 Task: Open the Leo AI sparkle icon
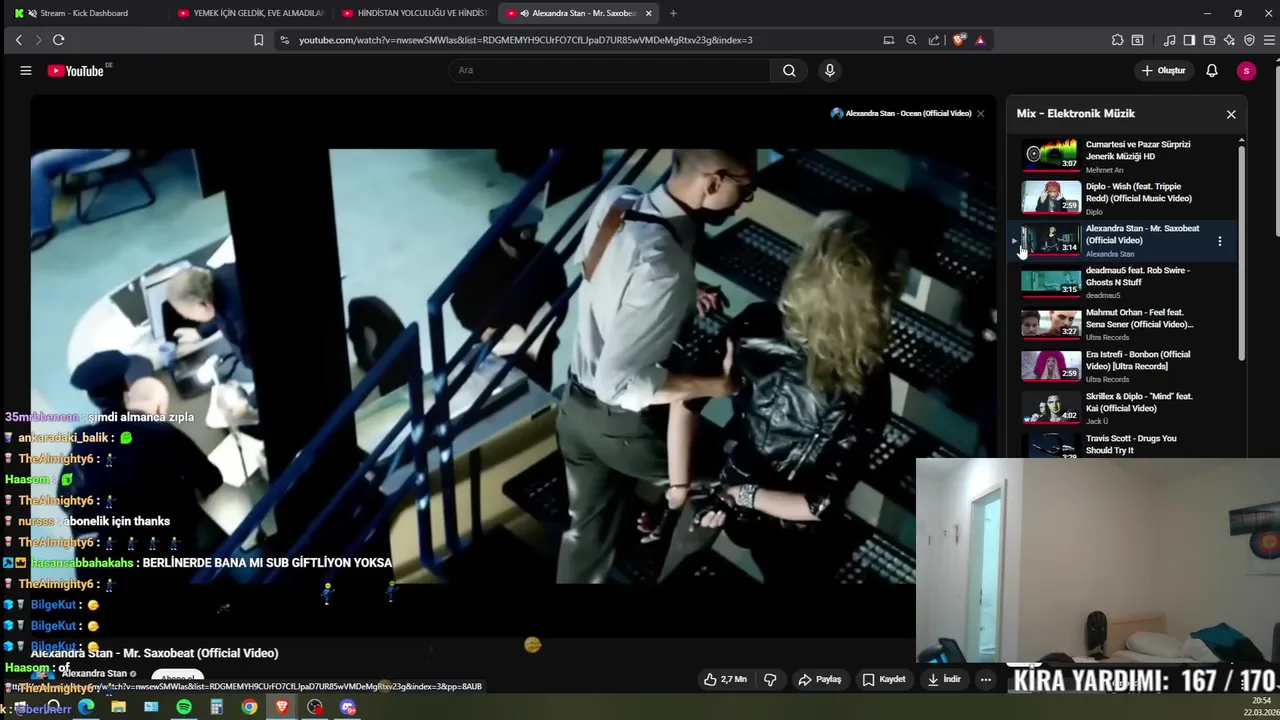(x=1229, y=40)
